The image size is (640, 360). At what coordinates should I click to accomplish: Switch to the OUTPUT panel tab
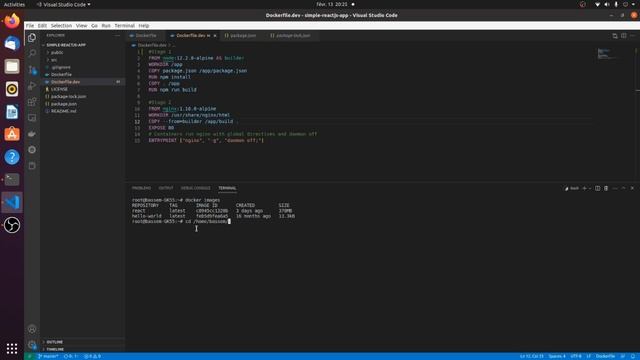(x=166, y=188)
